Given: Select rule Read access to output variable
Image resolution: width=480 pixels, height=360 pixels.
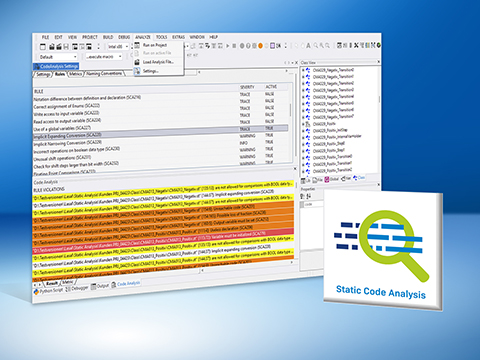Looking at the screenshot, I should tap(160, 119).
